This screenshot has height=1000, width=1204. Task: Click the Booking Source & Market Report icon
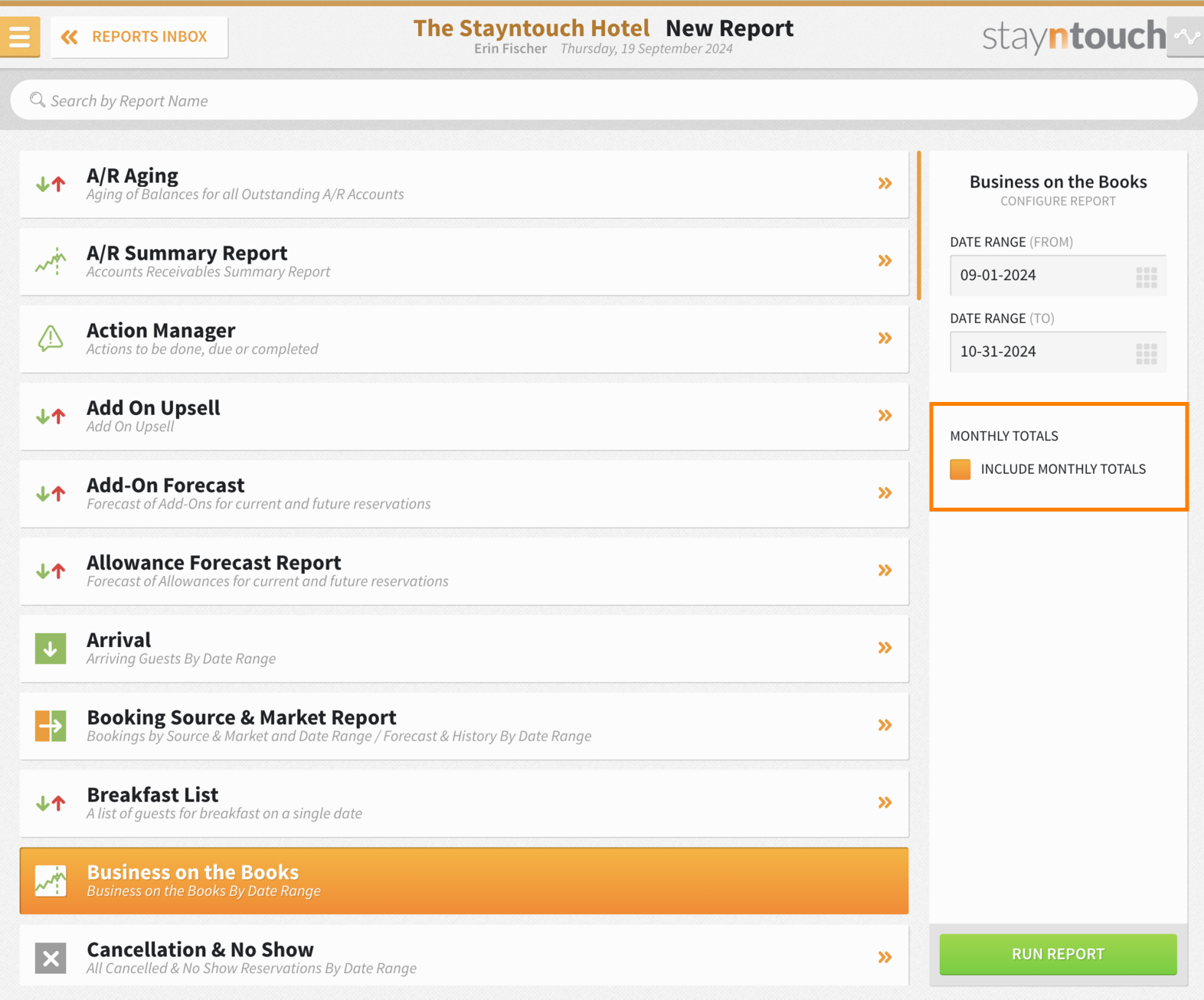pos(51,726)
